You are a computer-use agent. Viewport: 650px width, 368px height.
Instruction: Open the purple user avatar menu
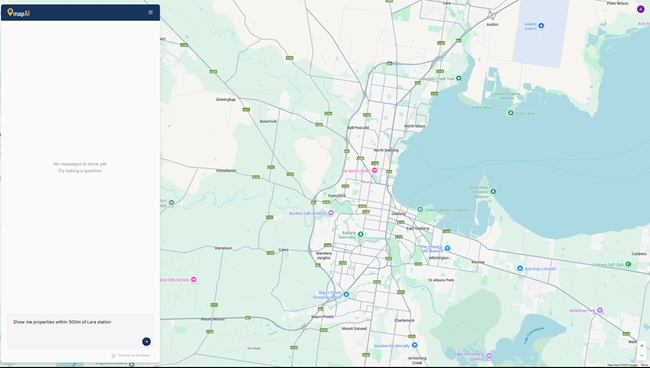[640, 9]
